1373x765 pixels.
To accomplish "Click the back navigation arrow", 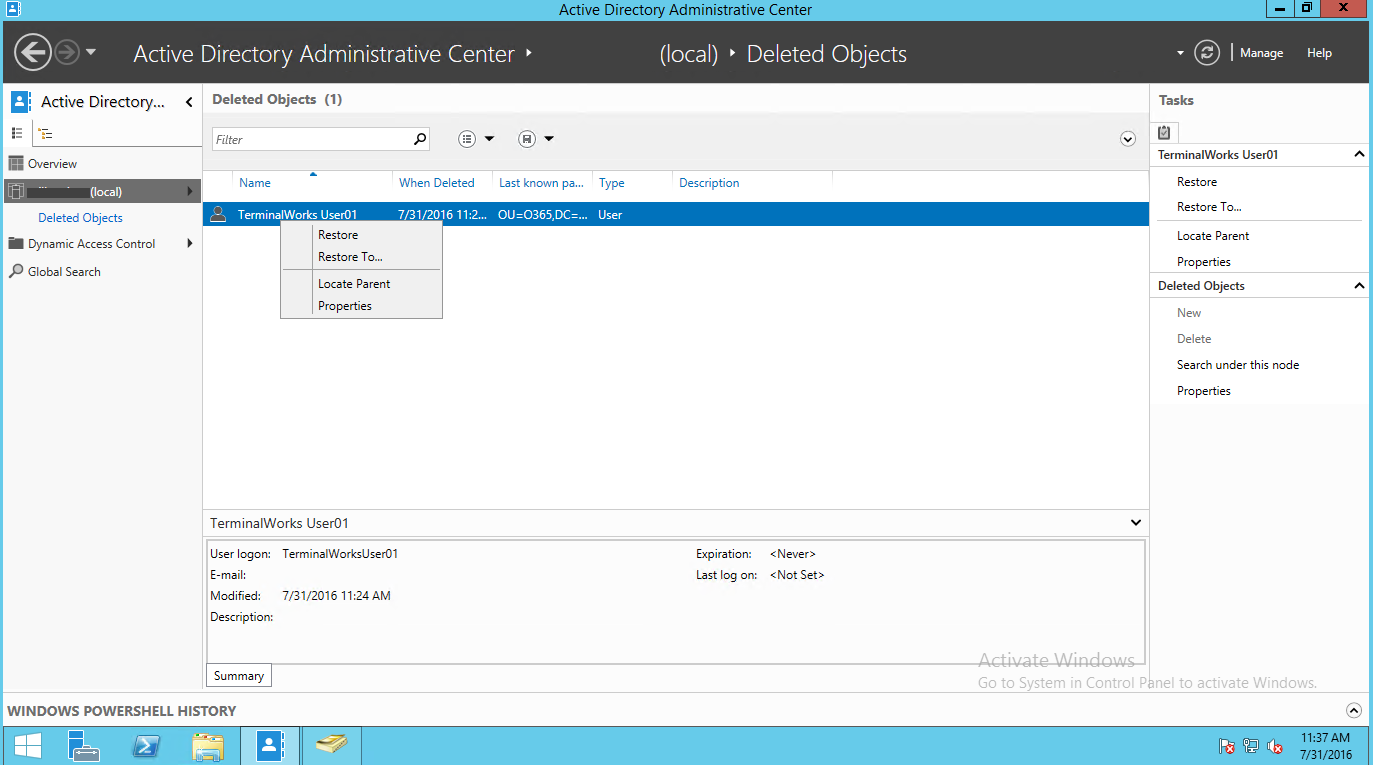I will click(33, 52).
